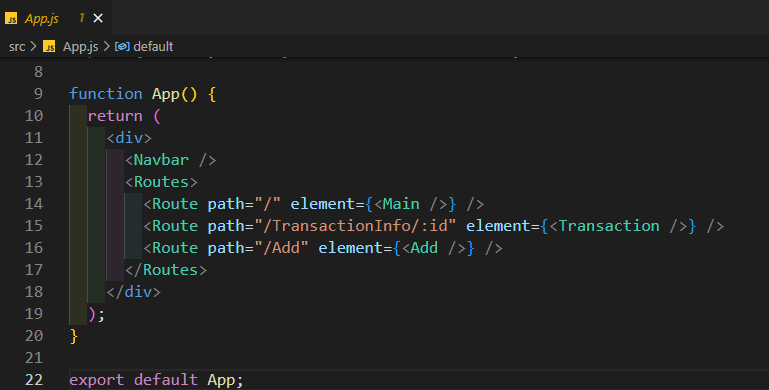Click line number 9 in the gutter
The width and height of the screenshot is (769, 390).
pyautogui.click(x=38, y=94)
